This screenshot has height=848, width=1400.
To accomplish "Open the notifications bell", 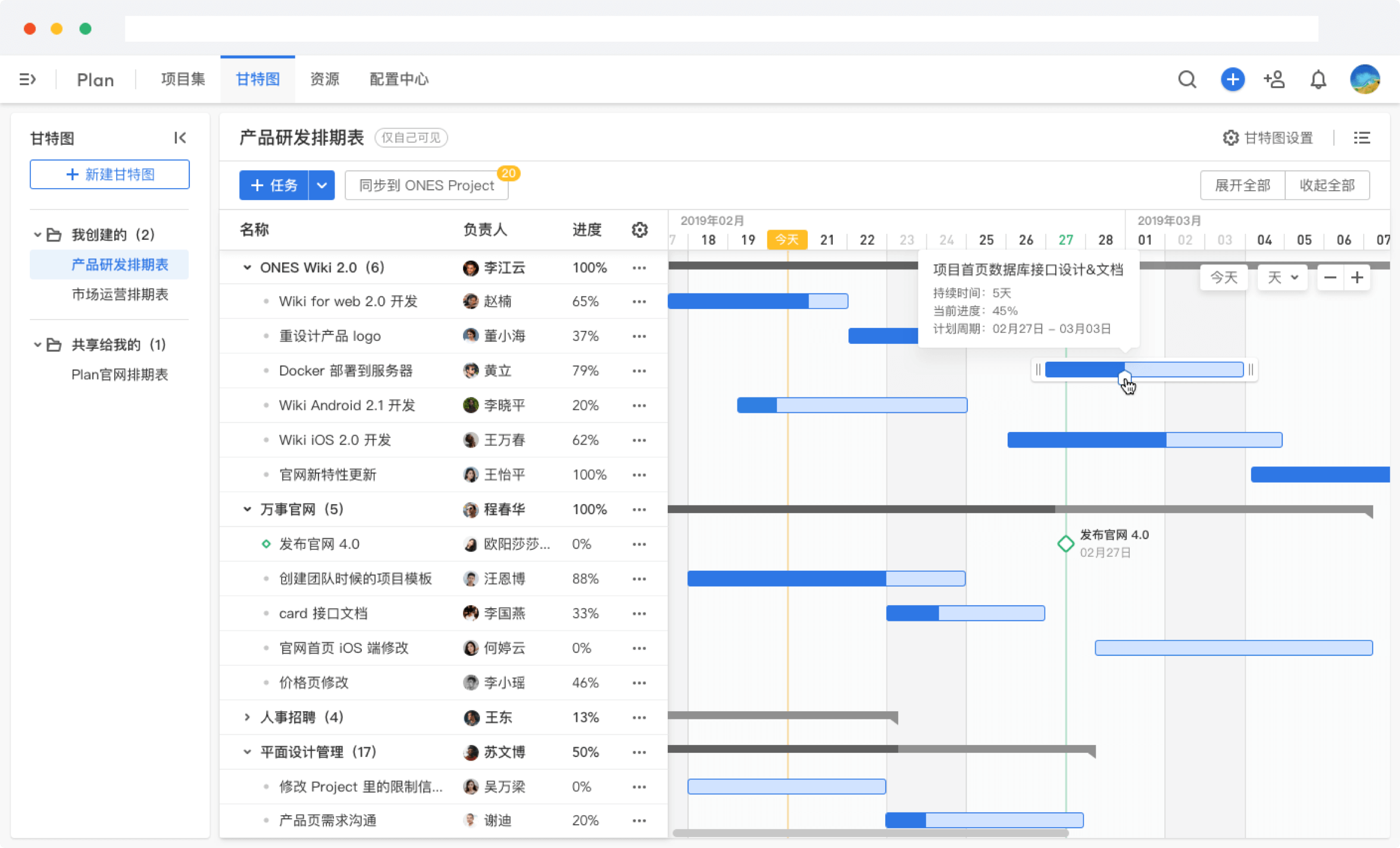I will point(1318,79).
